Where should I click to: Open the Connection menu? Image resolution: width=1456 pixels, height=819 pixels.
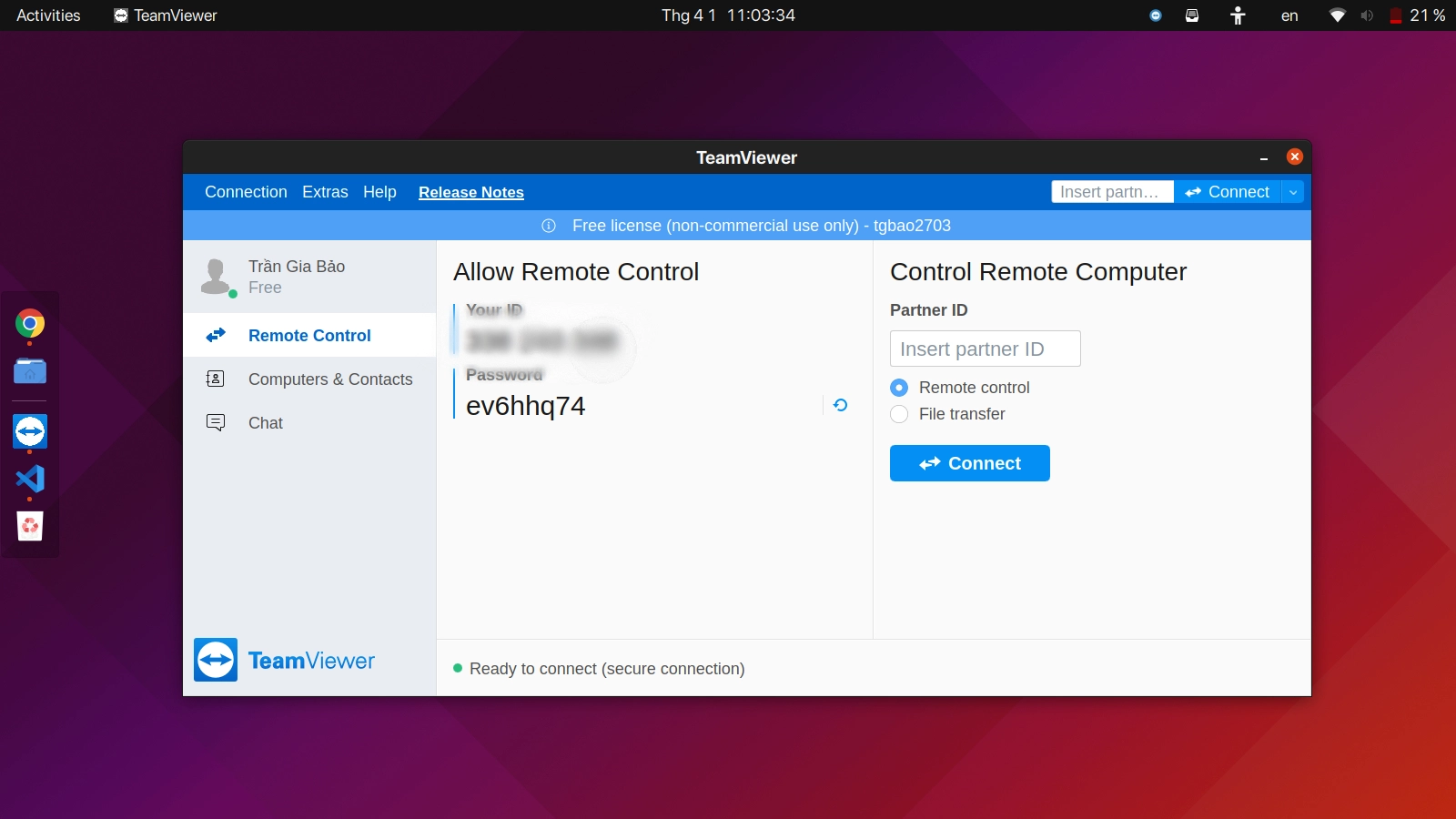(x=246, y=192)
